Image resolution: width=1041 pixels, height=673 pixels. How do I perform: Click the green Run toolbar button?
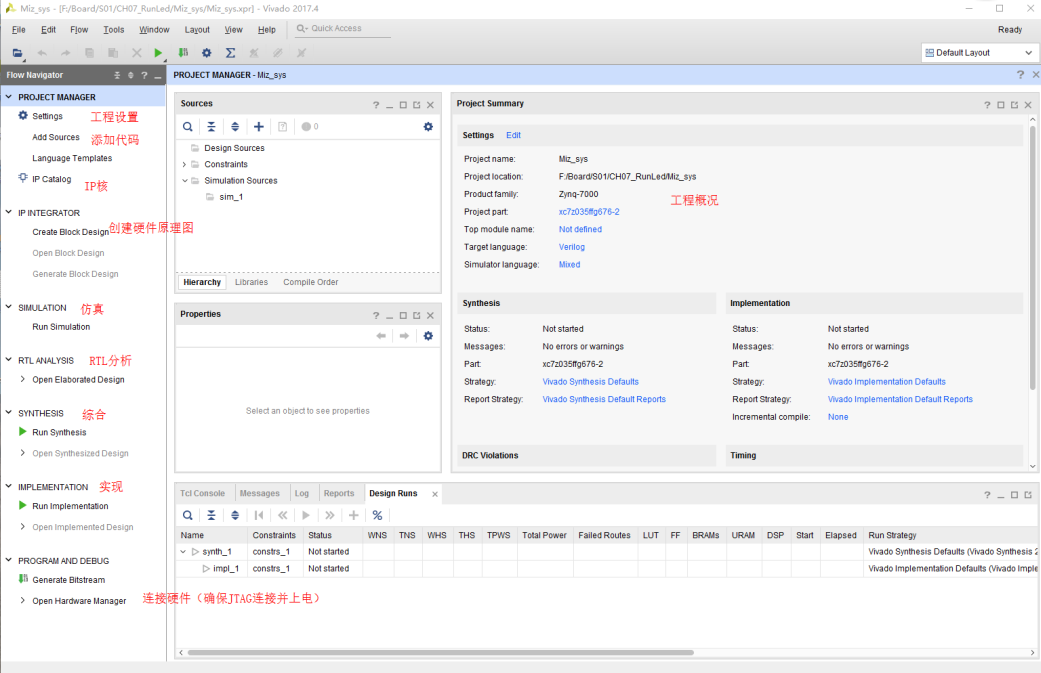pos(158,53)
